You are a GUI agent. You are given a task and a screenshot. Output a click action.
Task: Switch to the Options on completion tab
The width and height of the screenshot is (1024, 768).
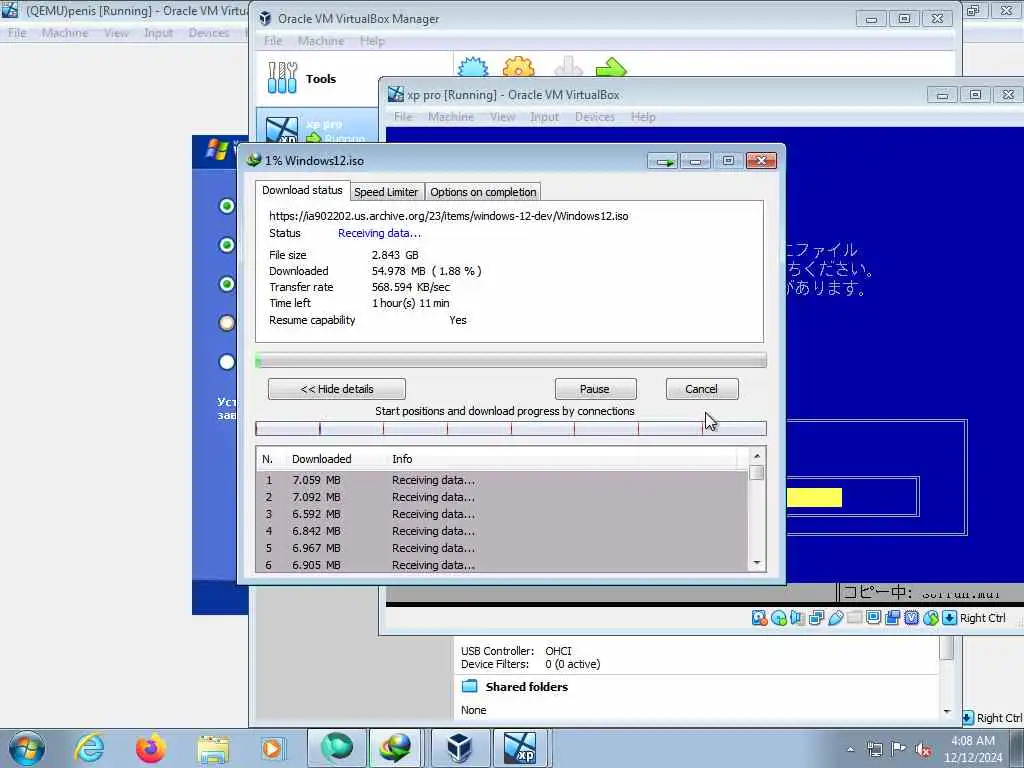pos(483,192)
